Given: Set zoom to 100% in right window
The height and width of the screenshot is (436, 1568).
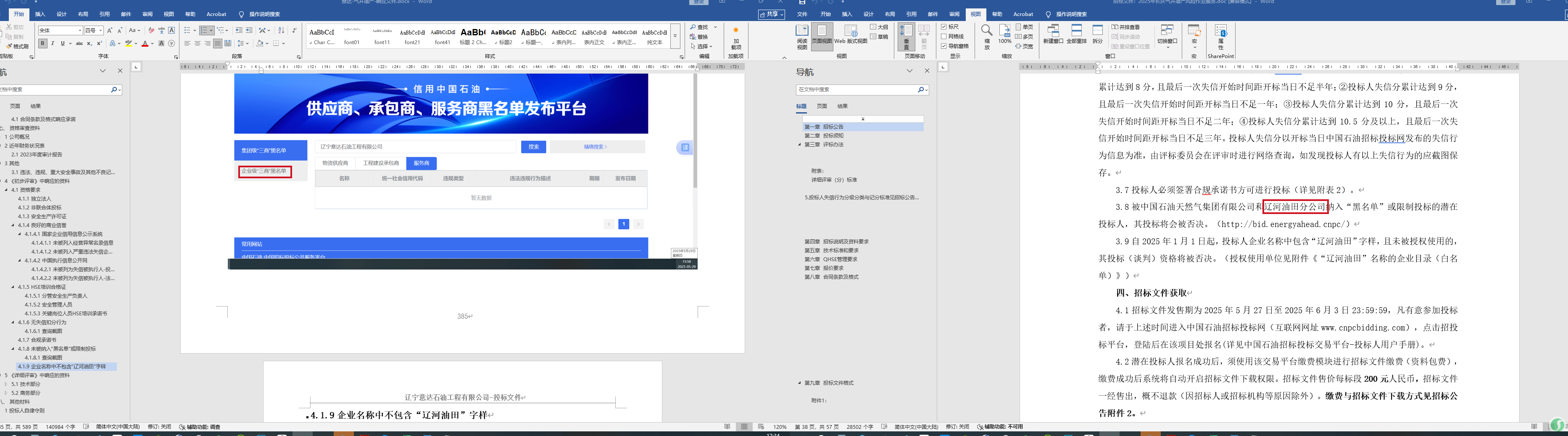Looking at the screenshot, I should pos(1004,35).
